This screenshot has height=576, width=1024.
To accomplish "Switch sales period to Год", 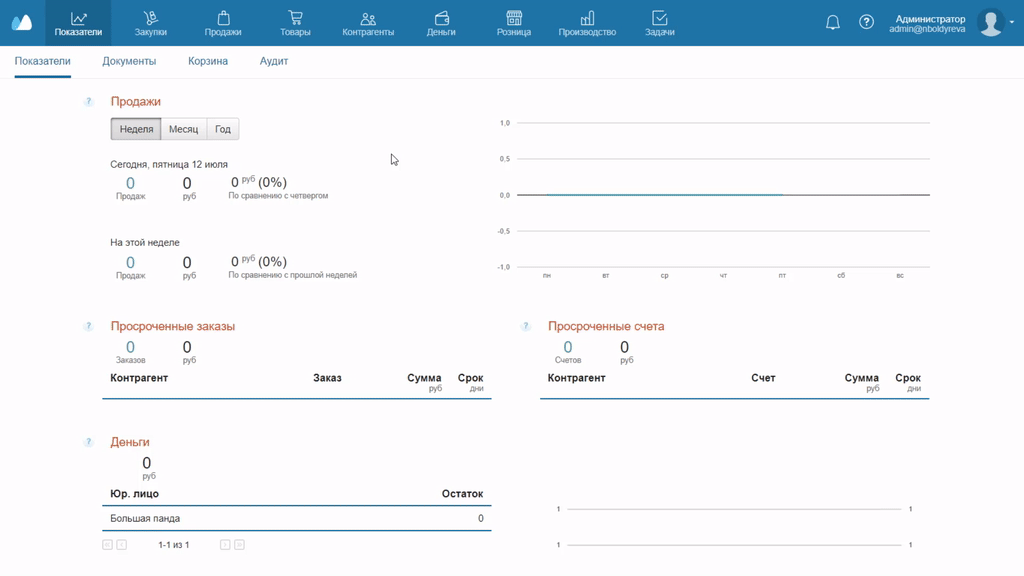I will coord(223,129).
